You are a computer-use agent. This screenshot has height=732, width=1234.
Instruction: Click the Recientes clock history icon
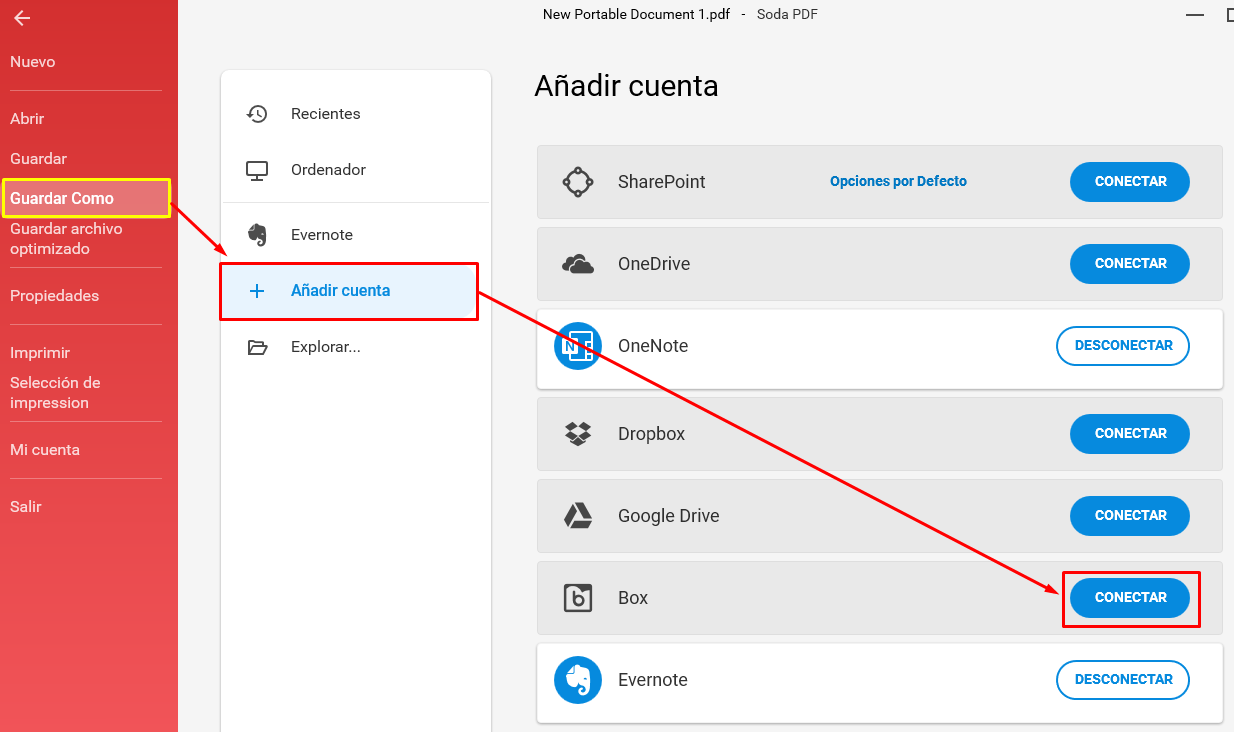(x=257, y=114)
